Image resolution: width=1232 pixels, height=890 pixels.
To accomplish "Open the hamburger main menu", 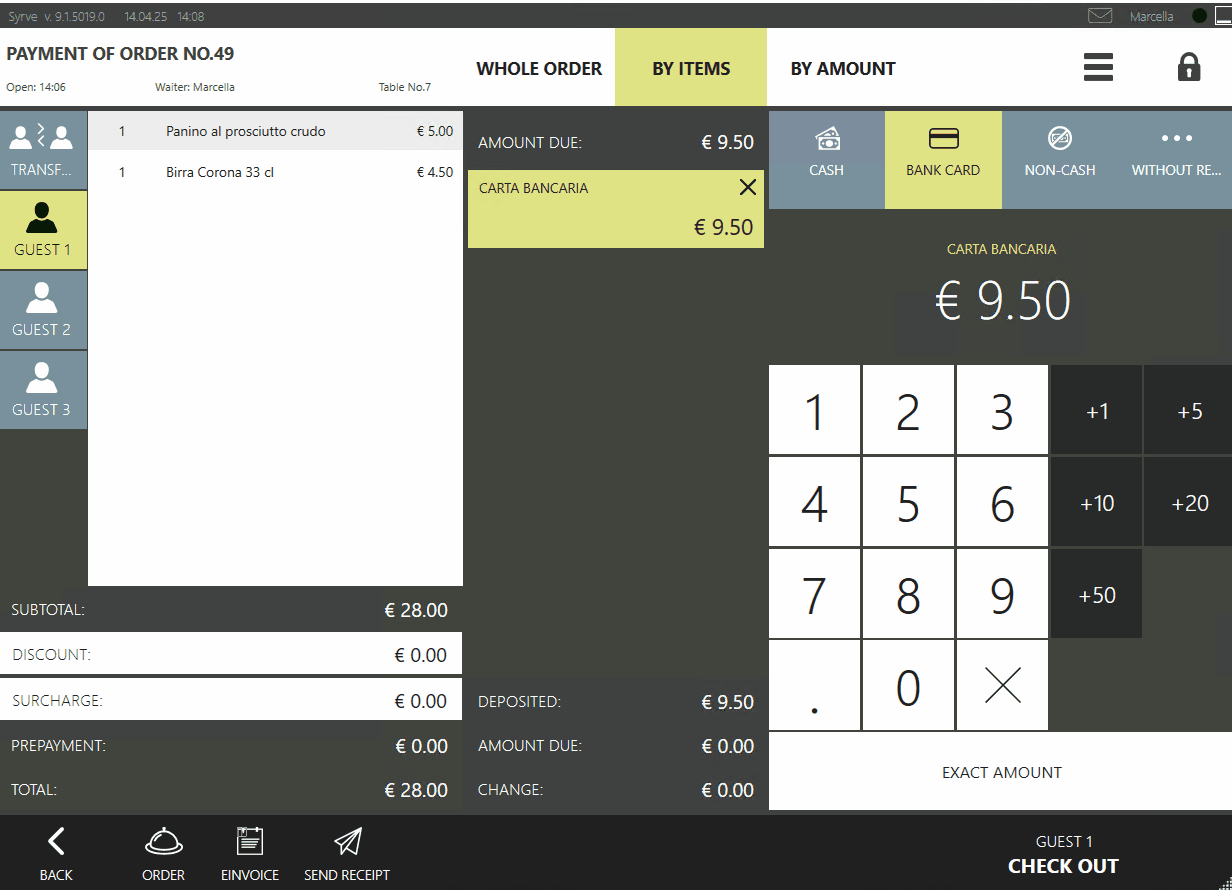I will [1098, 68].
